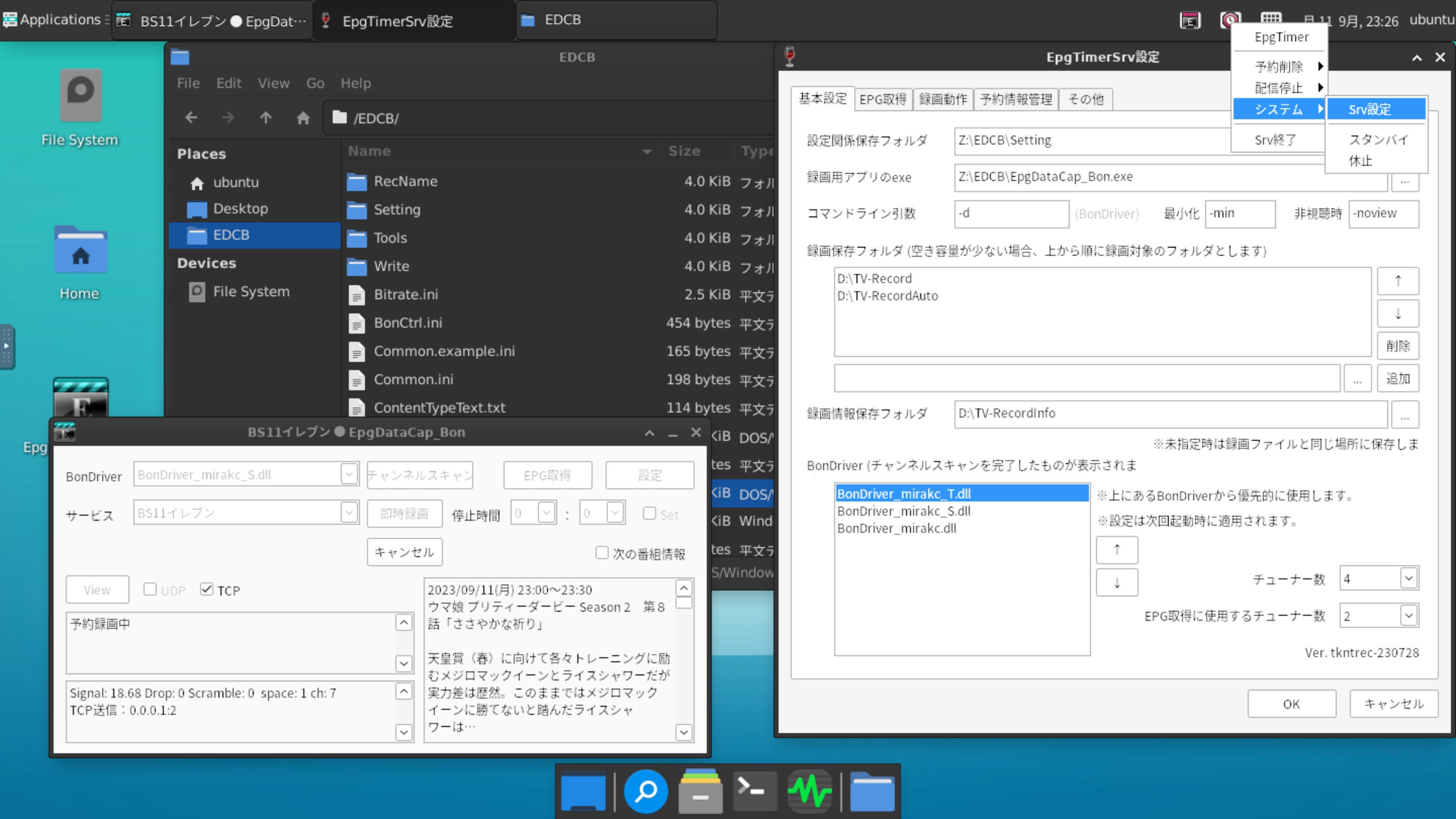Select Srv設定 from the システム submenu
The image size is (1456, 819).
tap(1376, 109)
